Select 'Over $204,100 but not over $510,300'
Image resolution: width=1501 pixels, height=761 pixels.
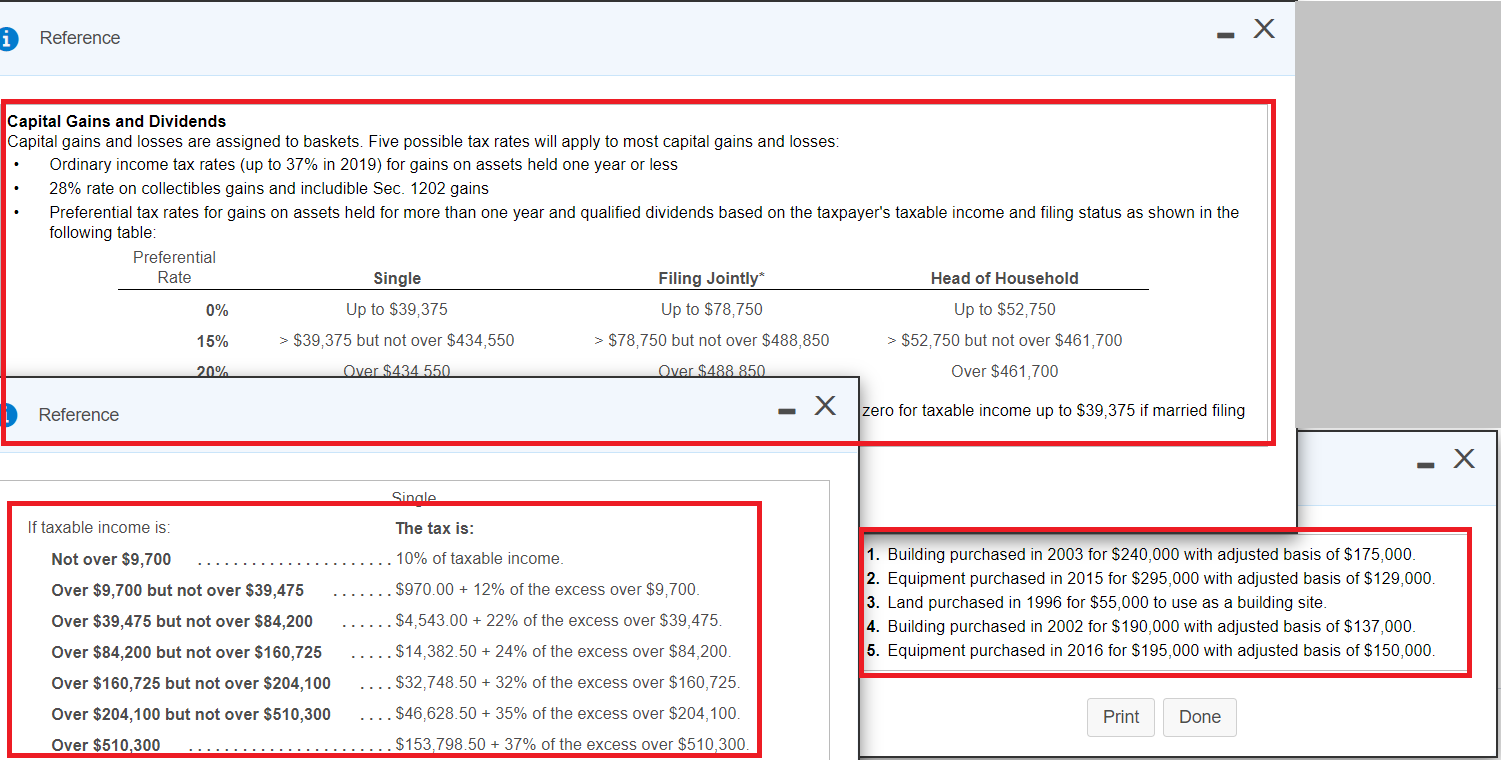pyautogui.click(x=191, y=714)
